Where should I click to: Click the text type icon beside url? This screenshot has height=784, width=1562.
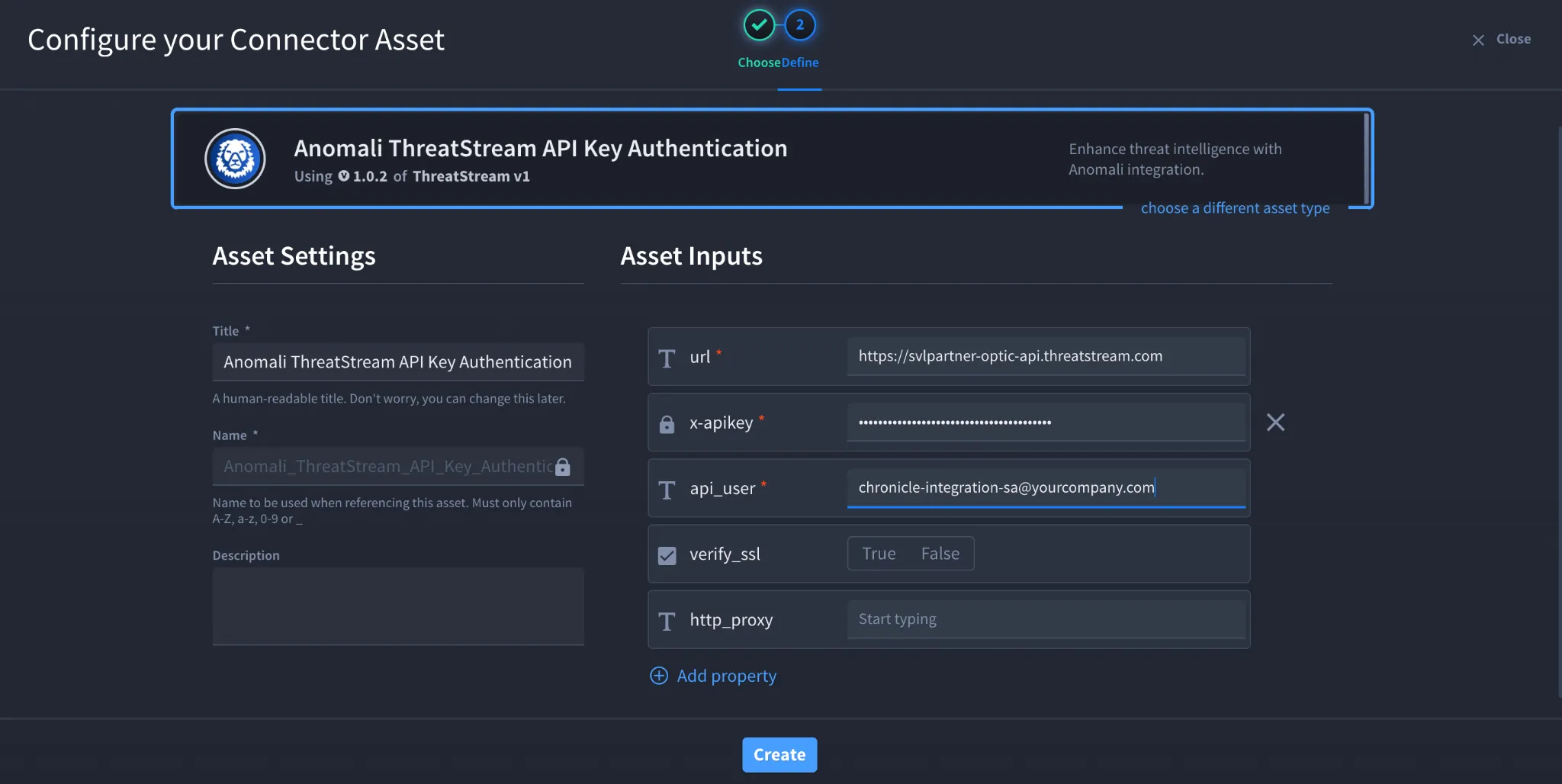pos(667,358)
